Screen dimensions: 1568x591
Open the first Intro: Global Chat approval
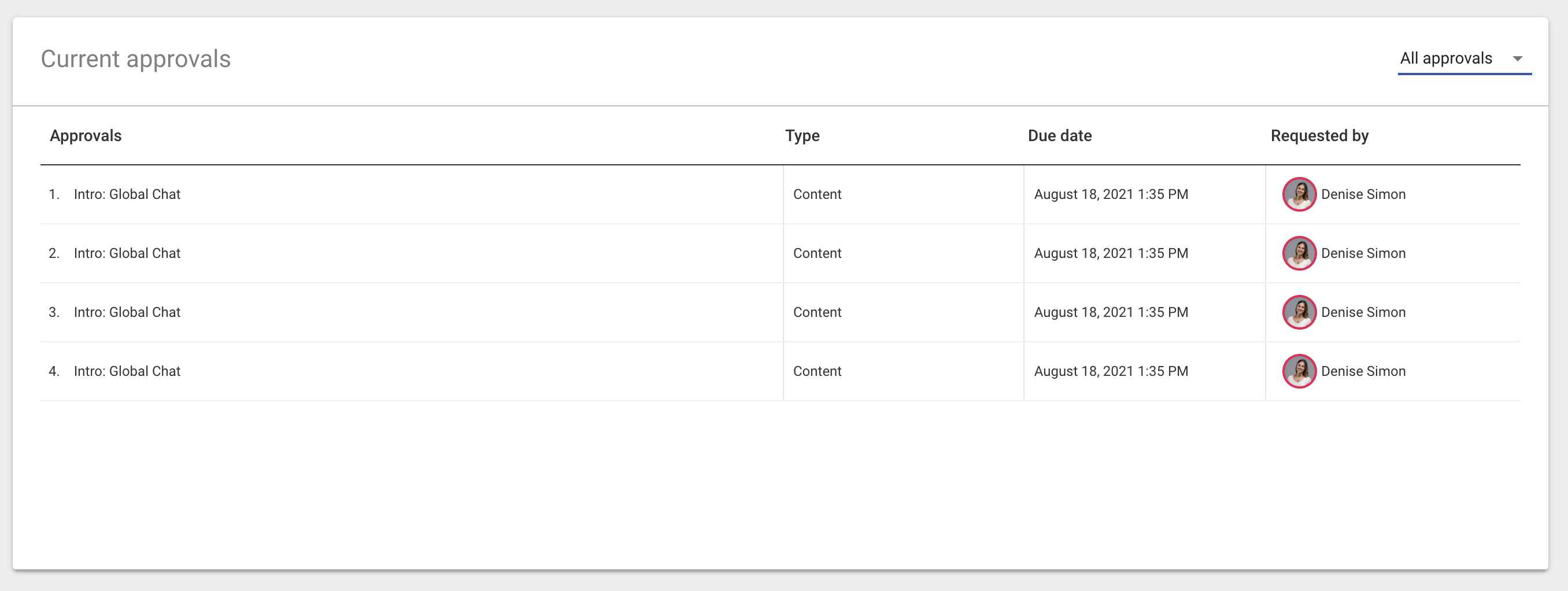(127, 194)
